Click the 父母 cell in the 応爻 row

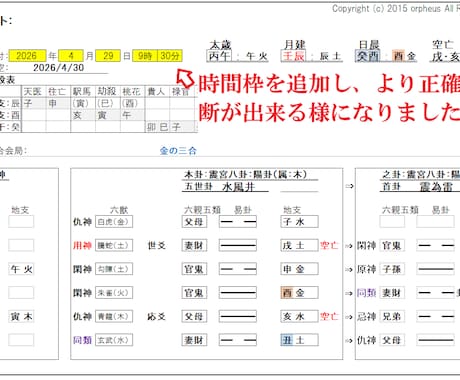tap(194, 316)
